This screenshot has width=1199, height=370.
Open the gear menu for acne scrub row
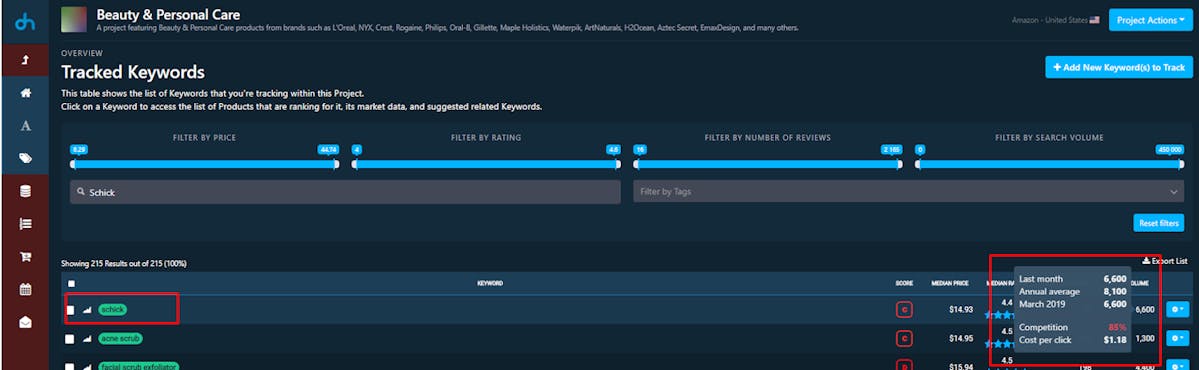point(1178,338)
